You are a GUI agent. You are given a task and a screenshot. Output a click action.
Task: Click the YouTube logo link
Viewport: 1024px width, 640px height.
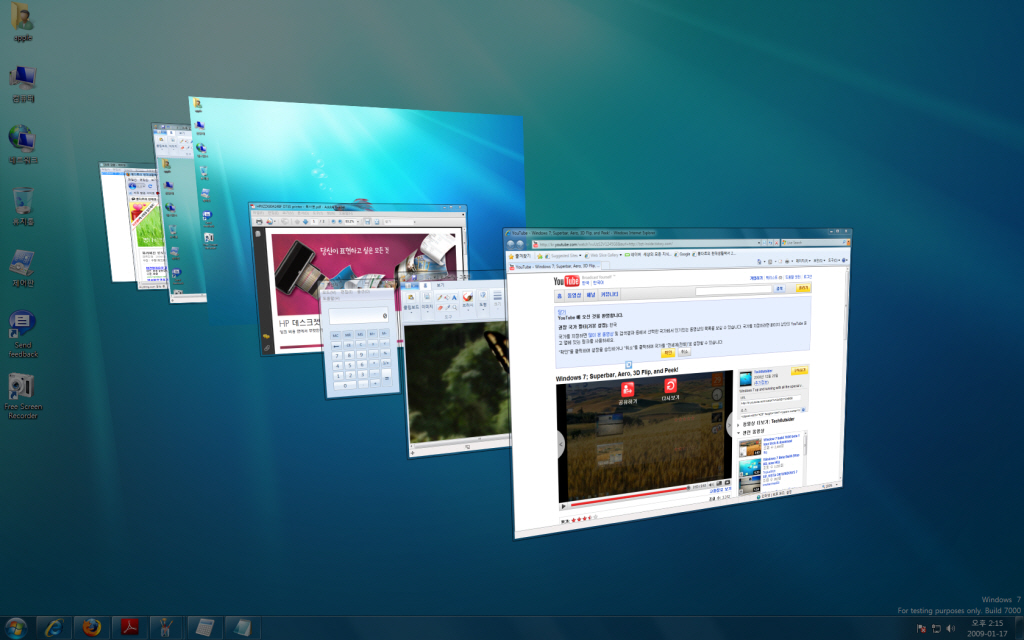point(568,281)
